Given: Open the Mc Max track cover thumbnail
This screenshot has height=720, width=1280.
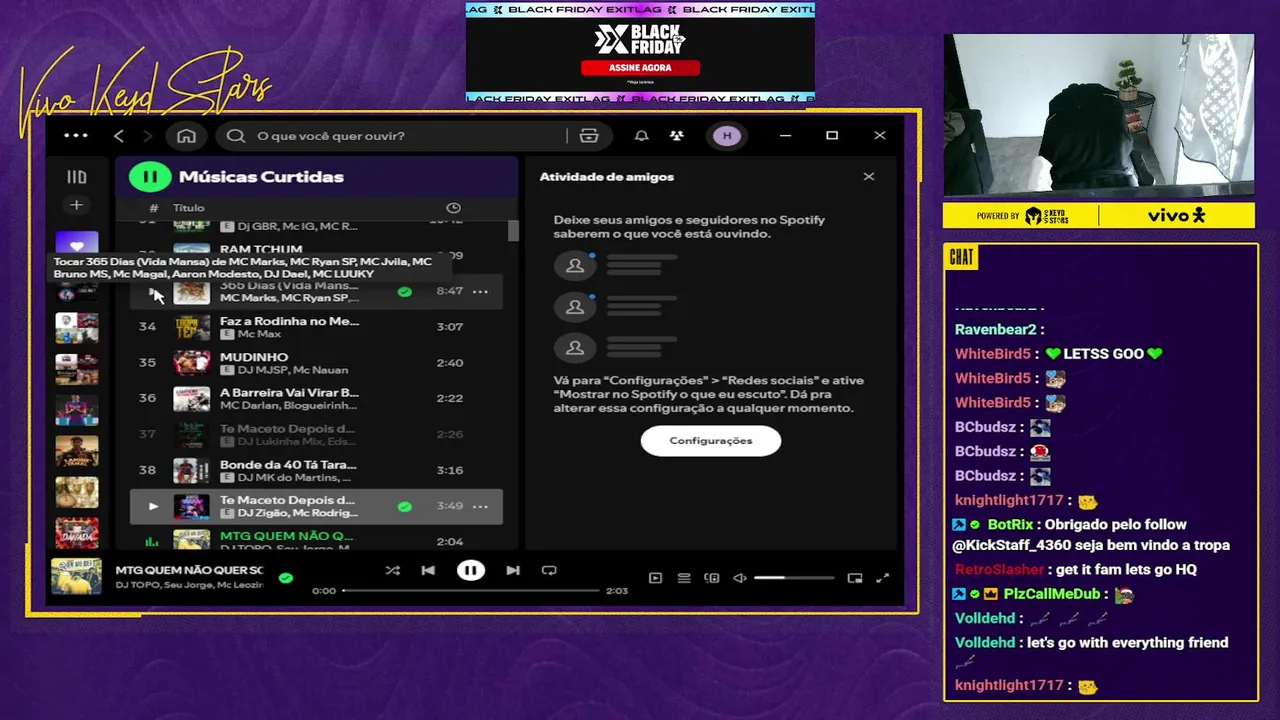Looking at the screenshot, I should coord(192,328).
